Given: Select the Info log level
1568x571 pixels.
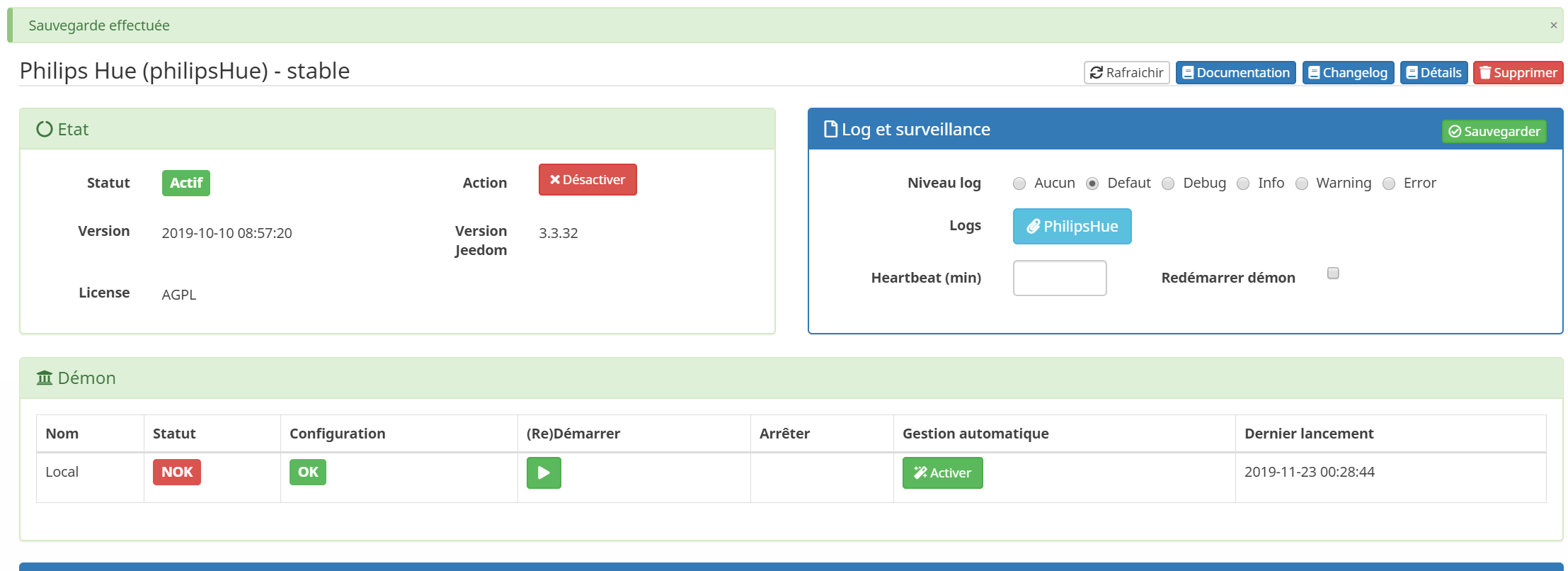Looking at the screenshot, I should [1243, 183].
